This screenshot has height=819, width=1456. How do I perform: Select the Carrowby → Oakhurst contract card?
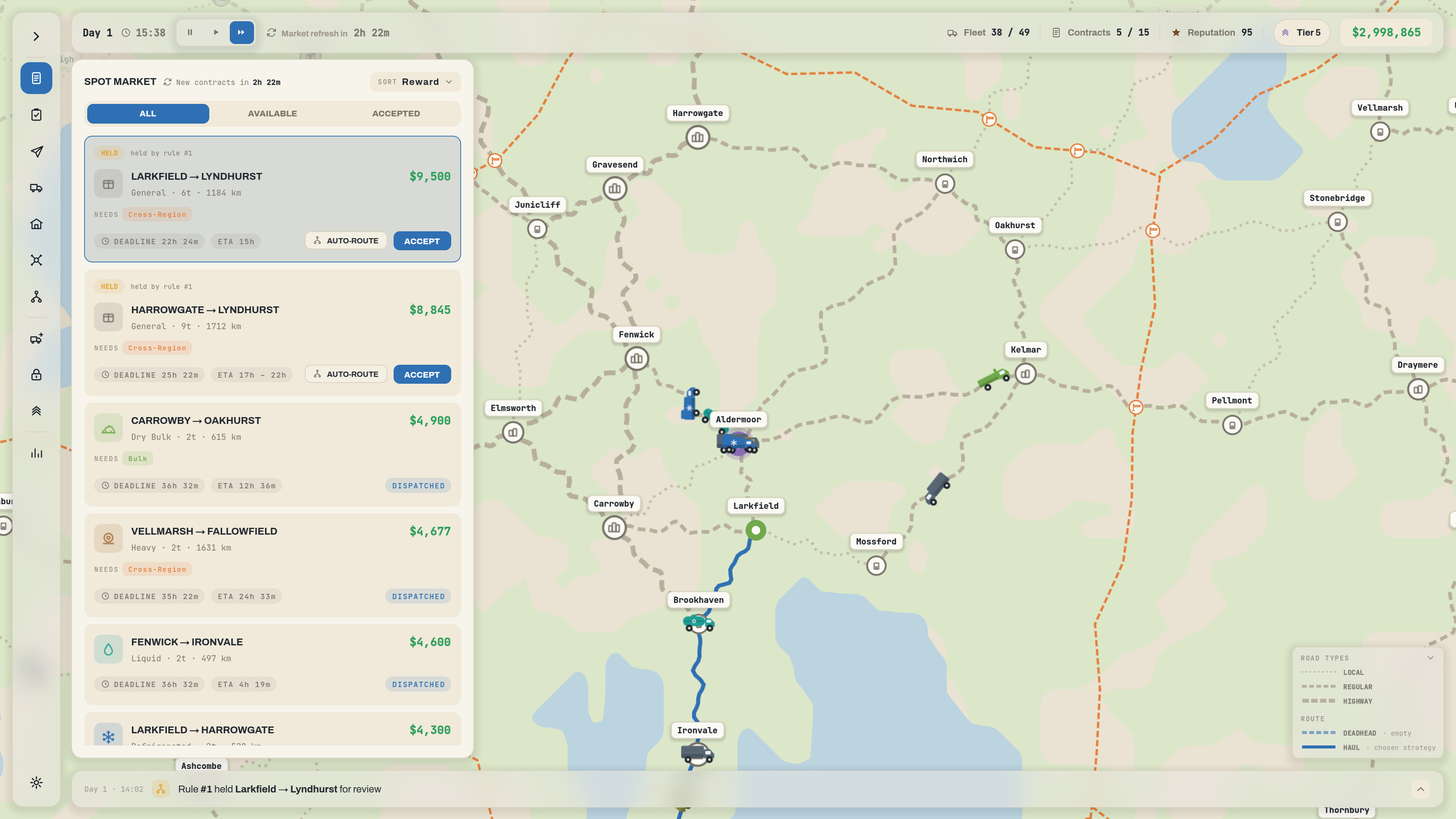point(273,455)
